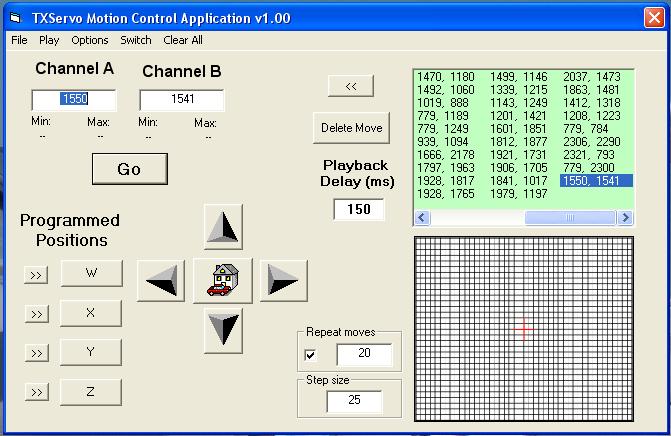Click the Channel A value field

[74, 100]
